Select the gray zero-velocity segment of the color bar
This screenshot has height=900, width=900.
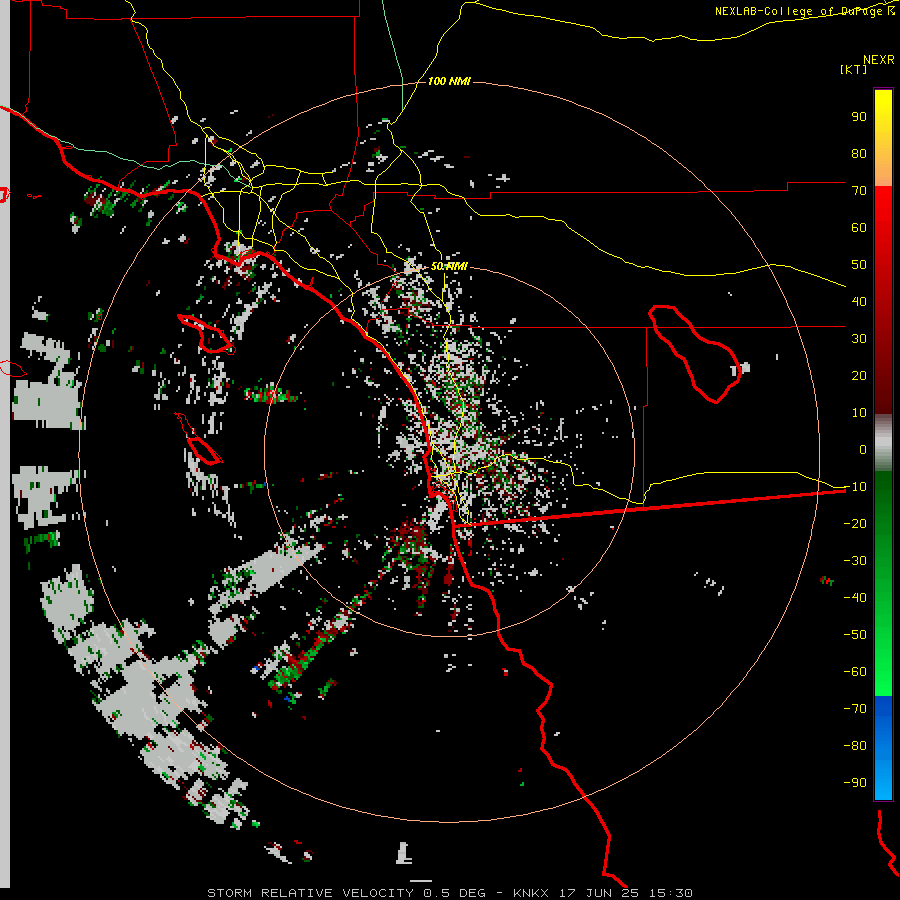pyautogui.click(x=883, y=443)
